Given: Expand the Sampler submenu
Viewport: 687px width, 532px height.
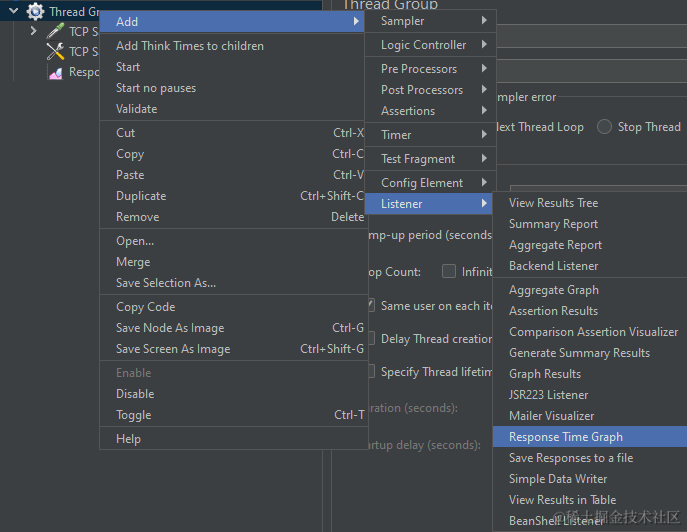Looking at the screenshot, I should (430, 21).
